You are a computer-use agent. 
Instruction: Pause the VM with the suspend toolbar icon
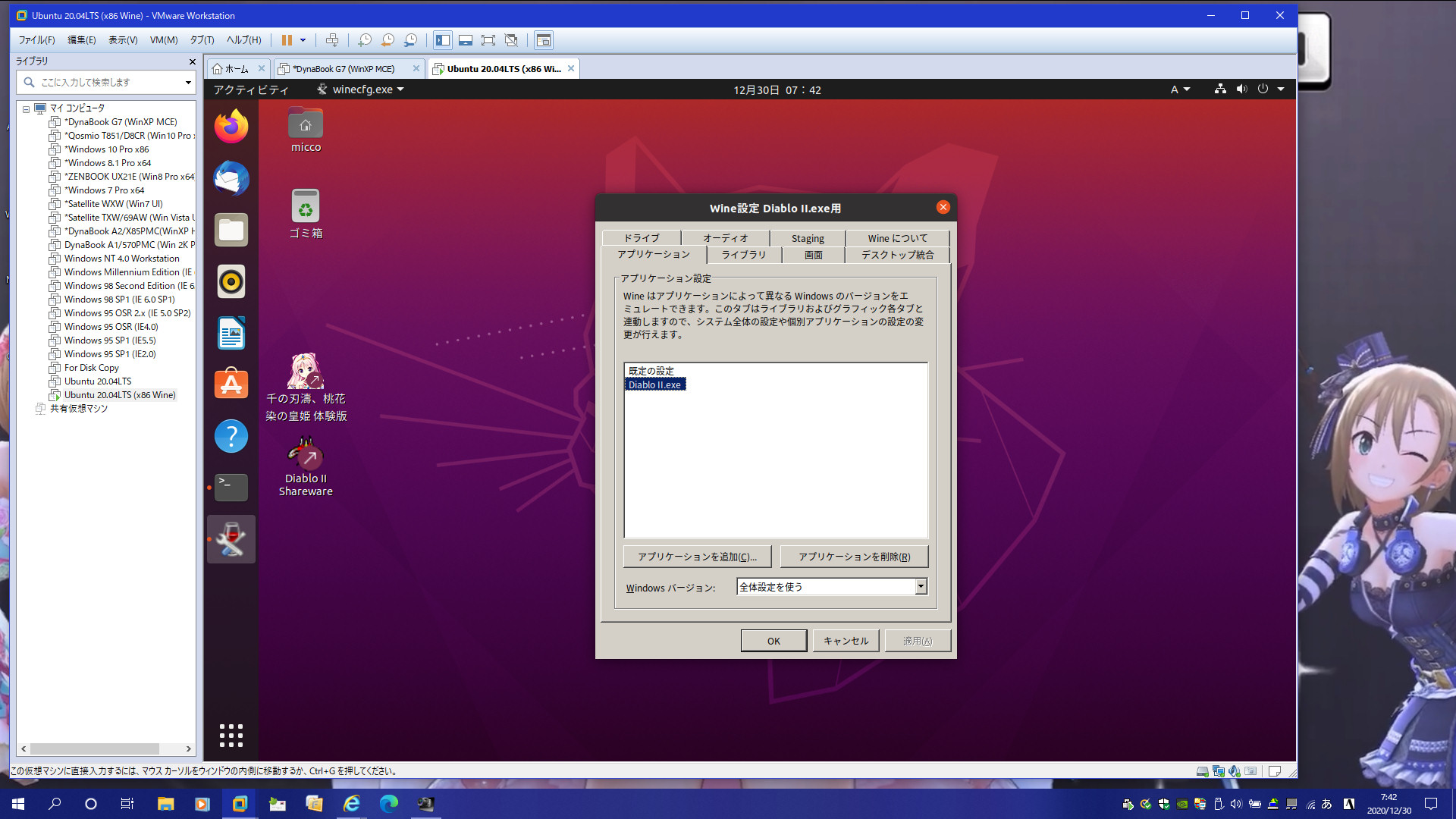point(287,40)
